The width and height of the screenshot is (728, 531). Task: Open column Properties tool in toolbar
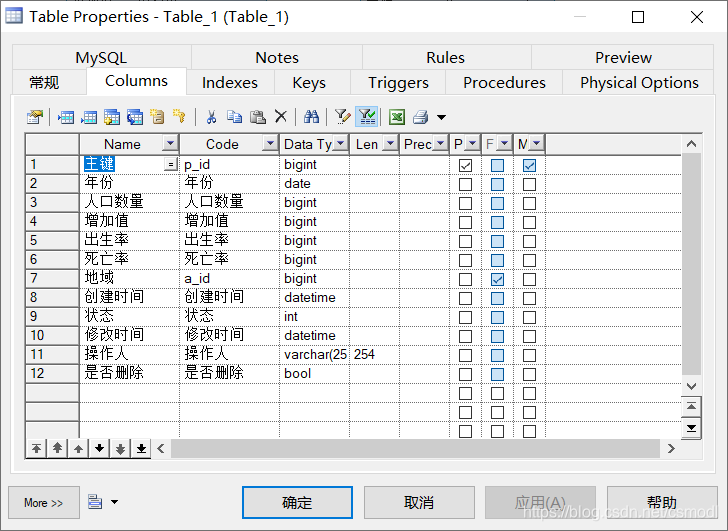(x=35, y=117)
